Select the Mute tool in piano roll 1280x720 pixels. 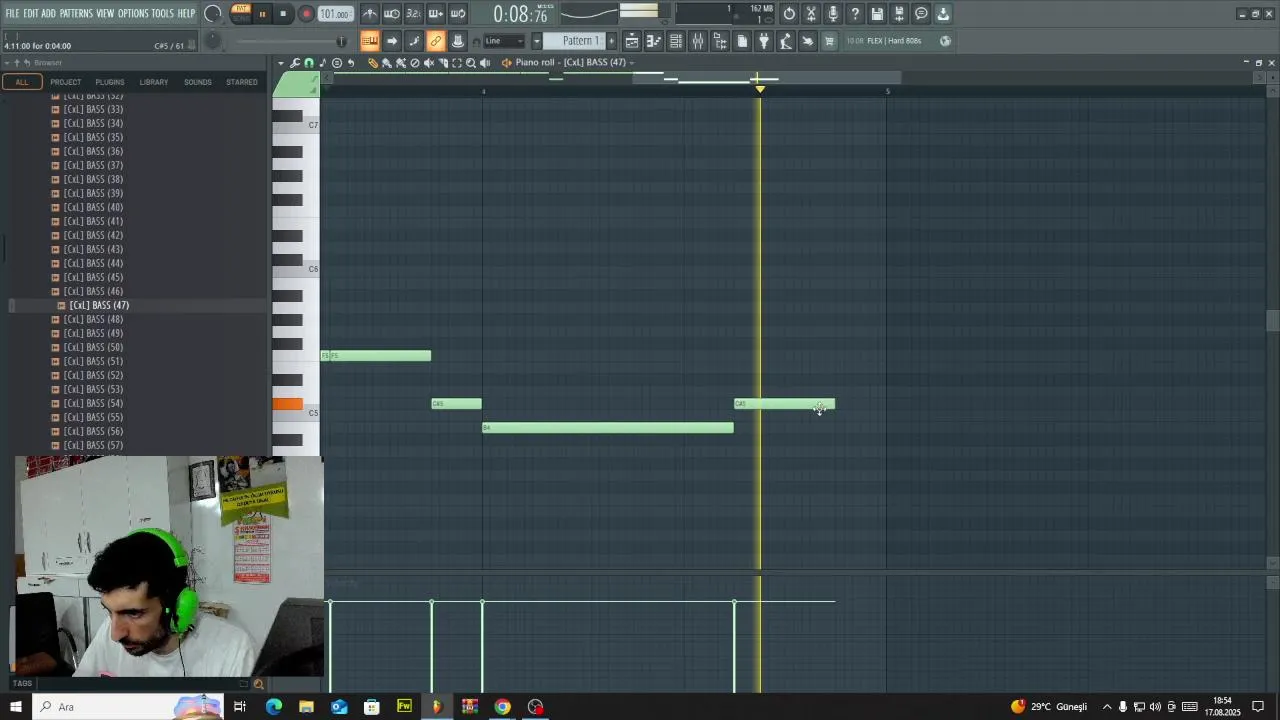click(x=429, y=63)
